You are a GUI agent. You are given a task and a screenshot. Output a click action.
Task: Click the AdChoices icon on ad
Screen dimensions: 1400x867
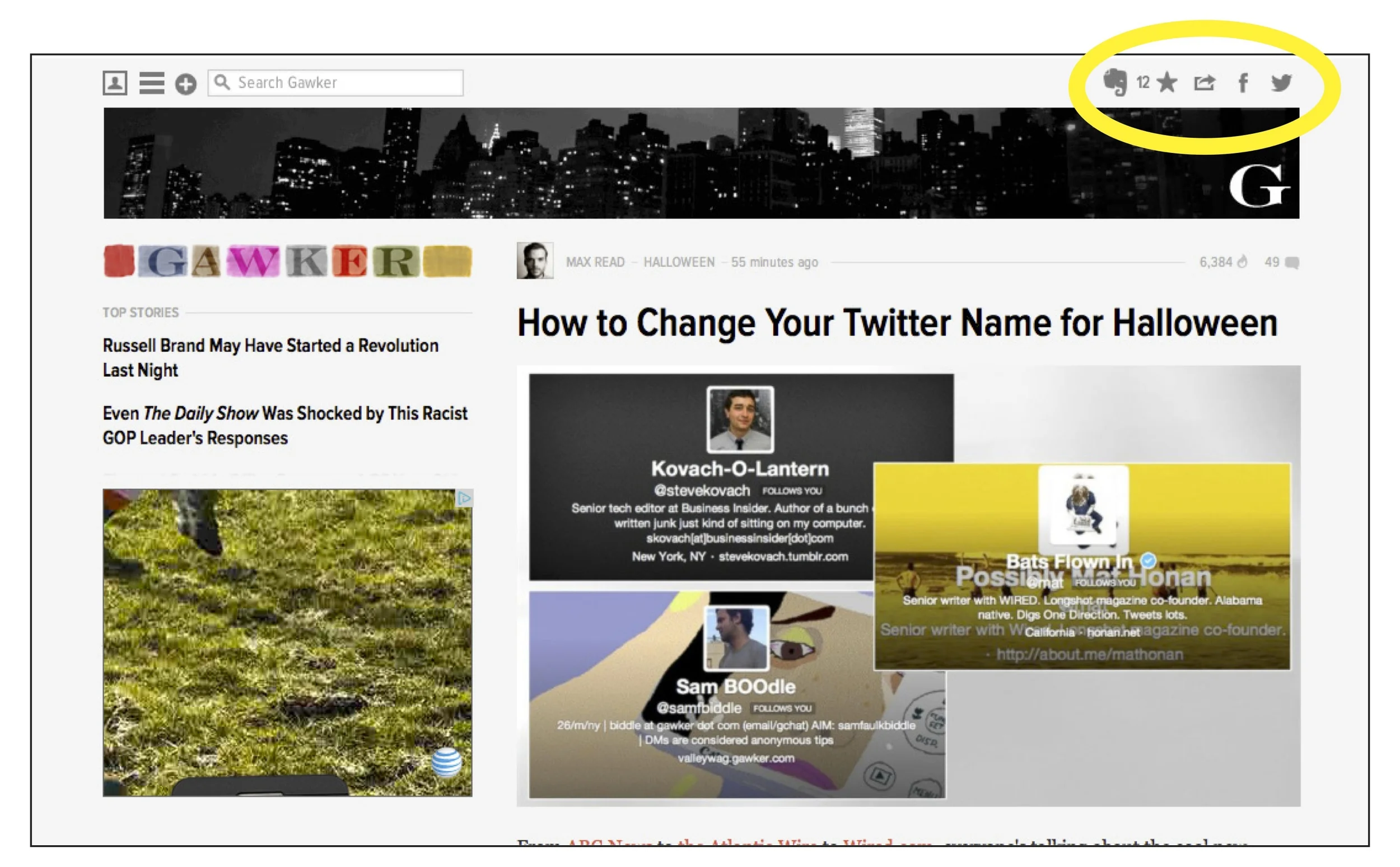click(464, 498)
